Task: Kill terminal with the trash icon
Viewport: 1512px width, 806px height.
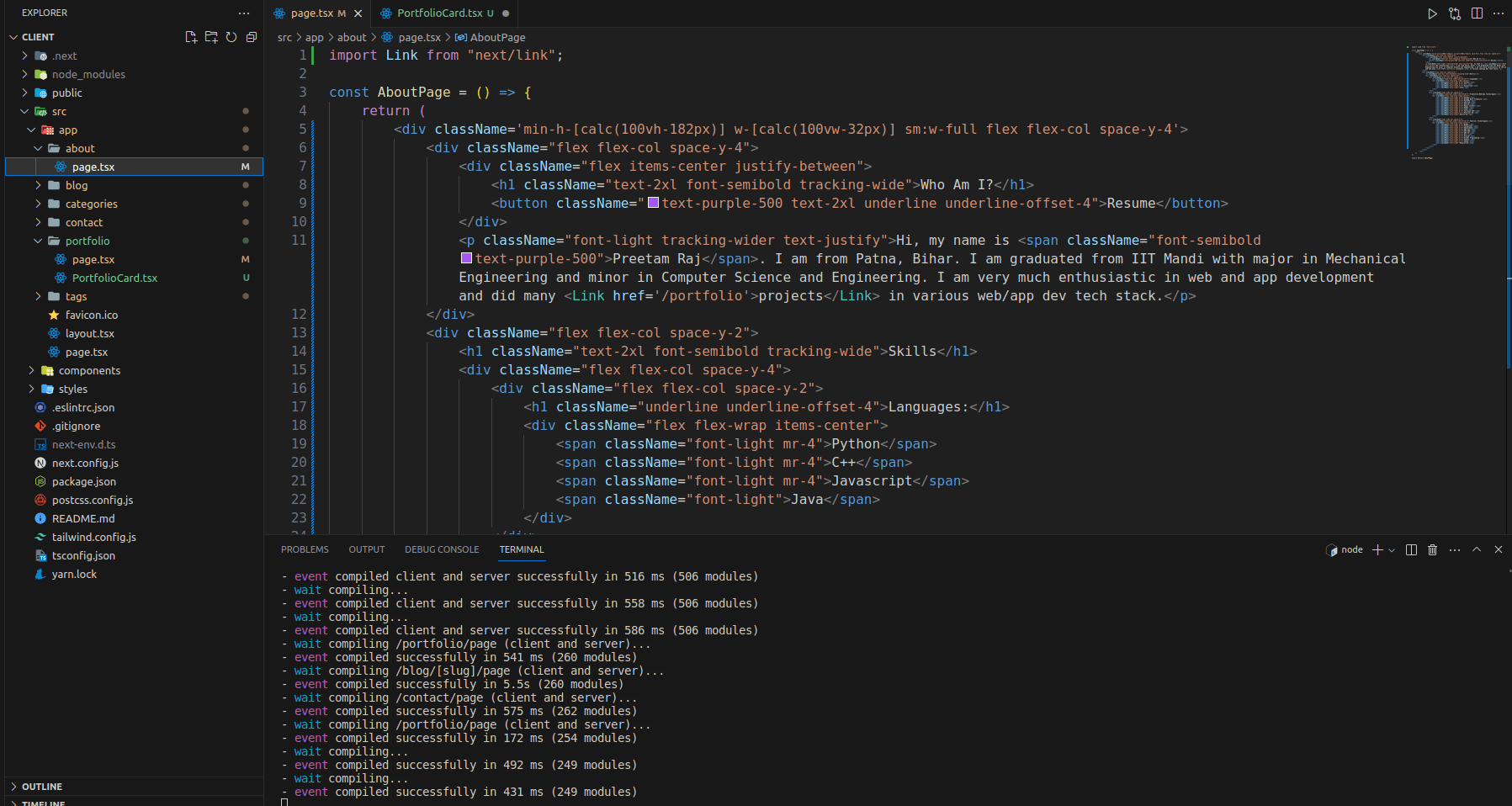Action: pyautogui.click(x=1432, y=549)
